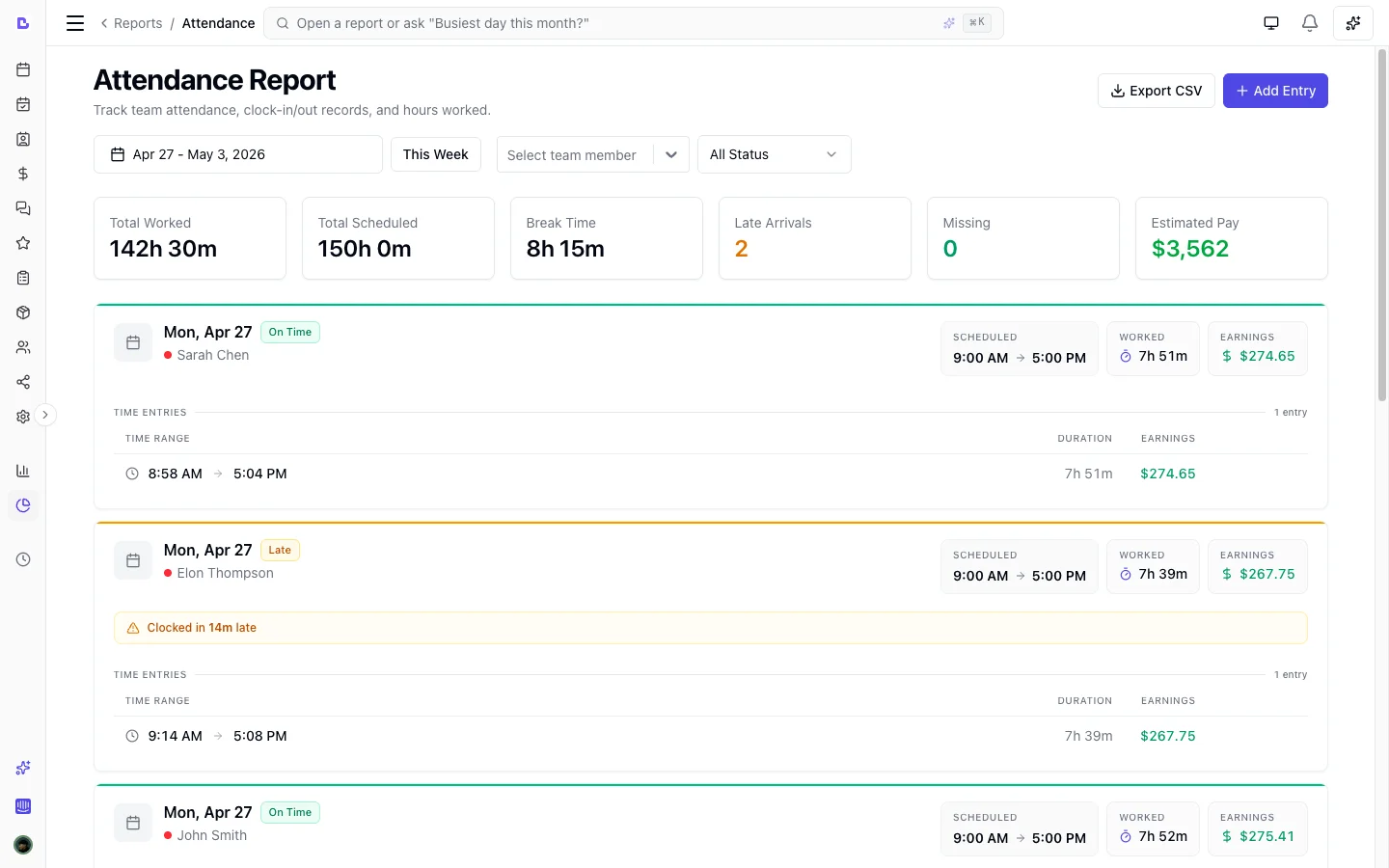Image resolution: width=1389 pixels, height=868 pixels.
Task: Click the Clocked in 14m late warning
Action: 711,628
